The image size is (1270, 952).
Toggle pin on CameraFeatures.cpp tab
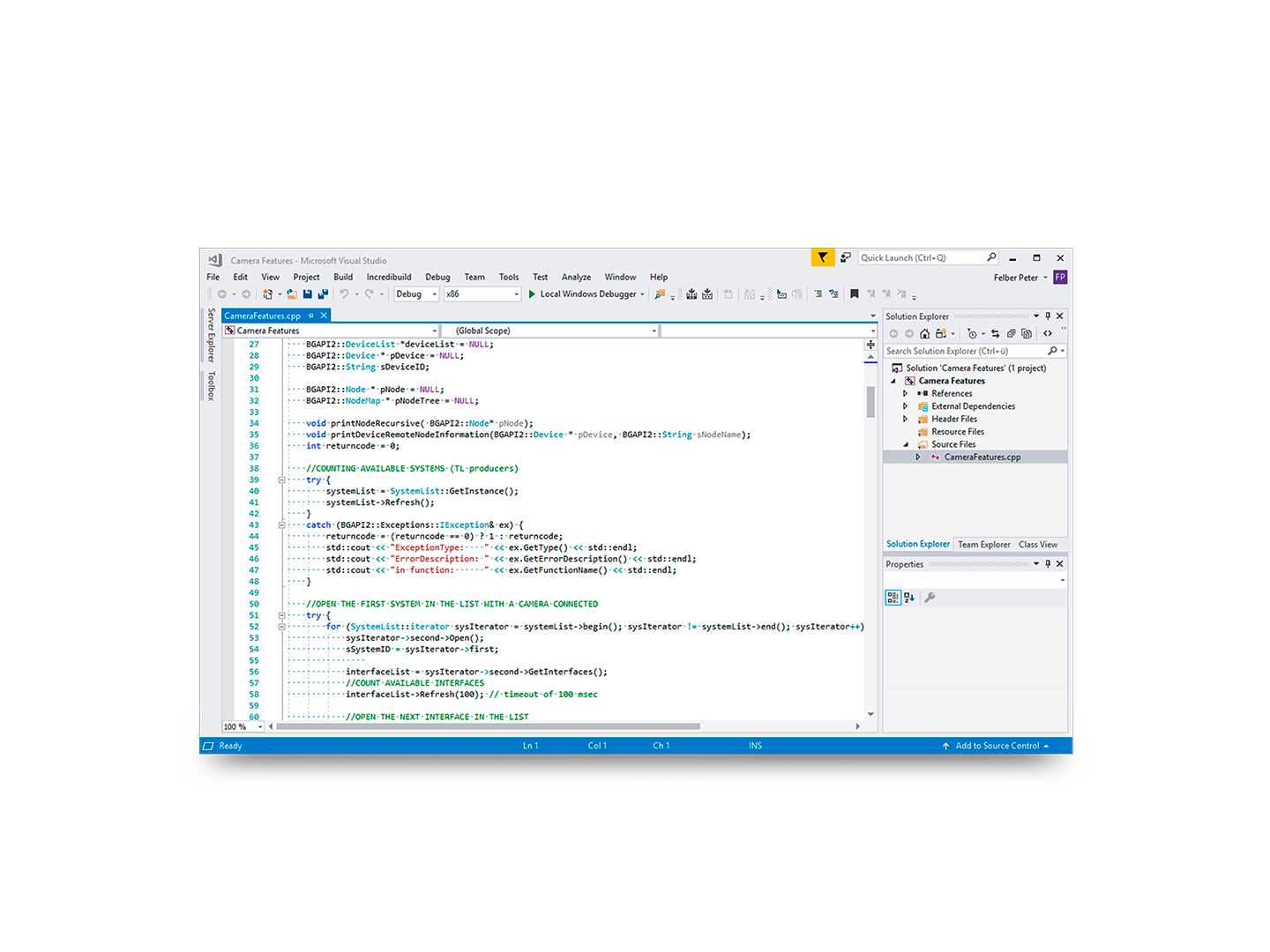(x=310, y=316)
